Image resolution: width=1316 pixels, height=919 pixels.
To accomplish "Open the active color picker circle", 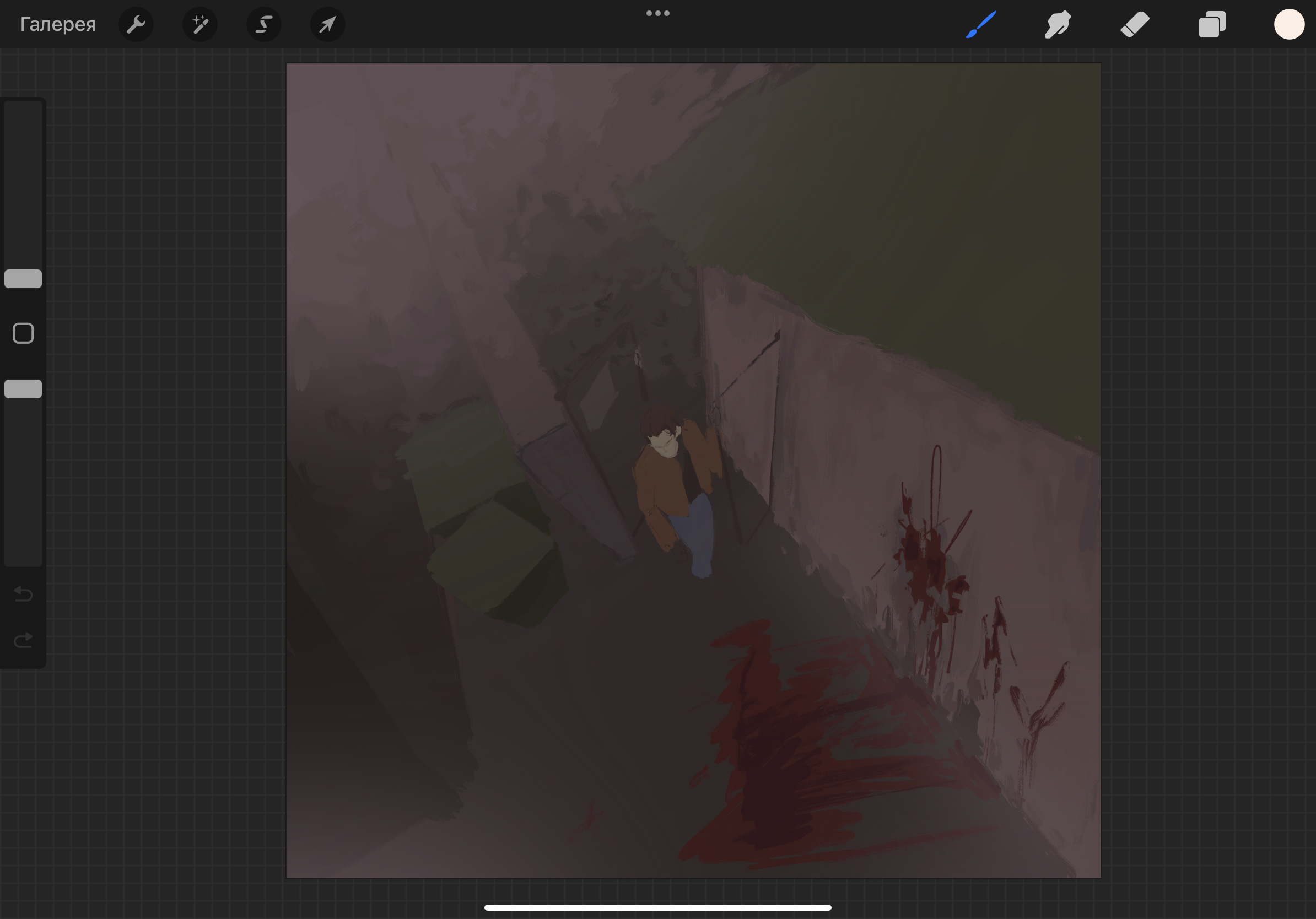I will pyautogui.click(x=1289, y=25).
